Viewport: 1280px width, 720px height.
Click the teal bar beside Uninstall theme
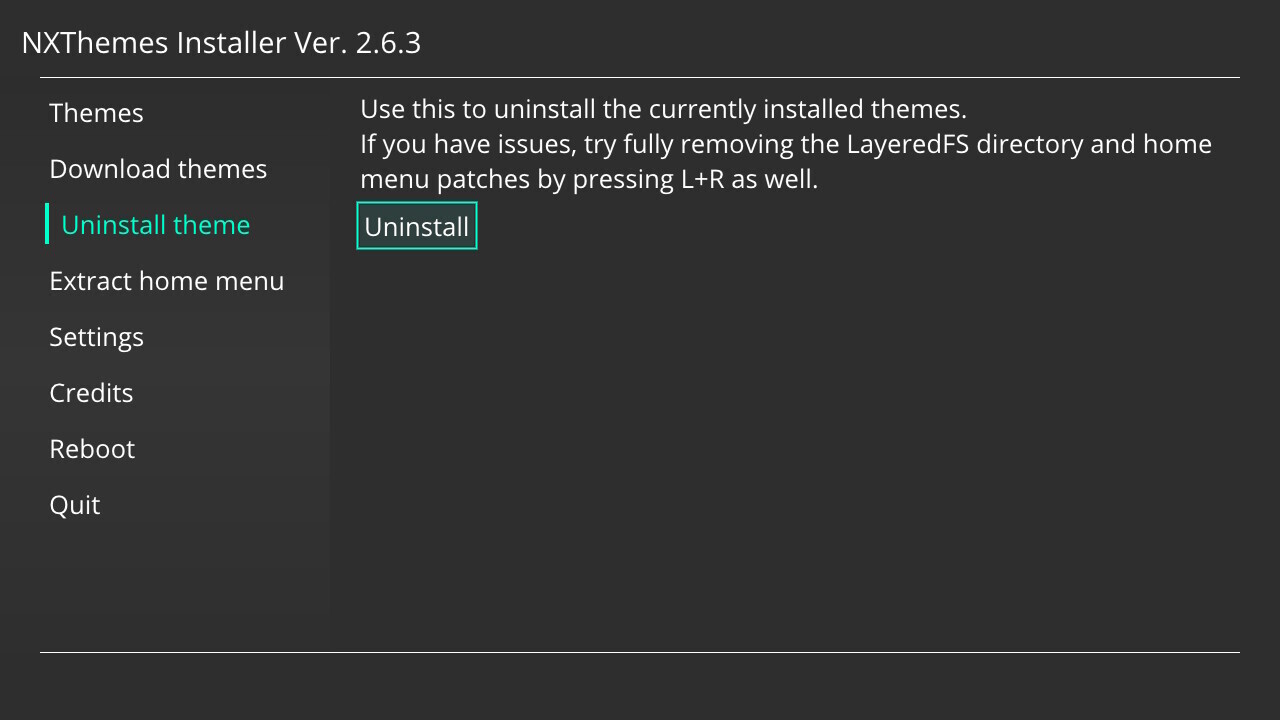pyautogui.click(x=47, y=224)
